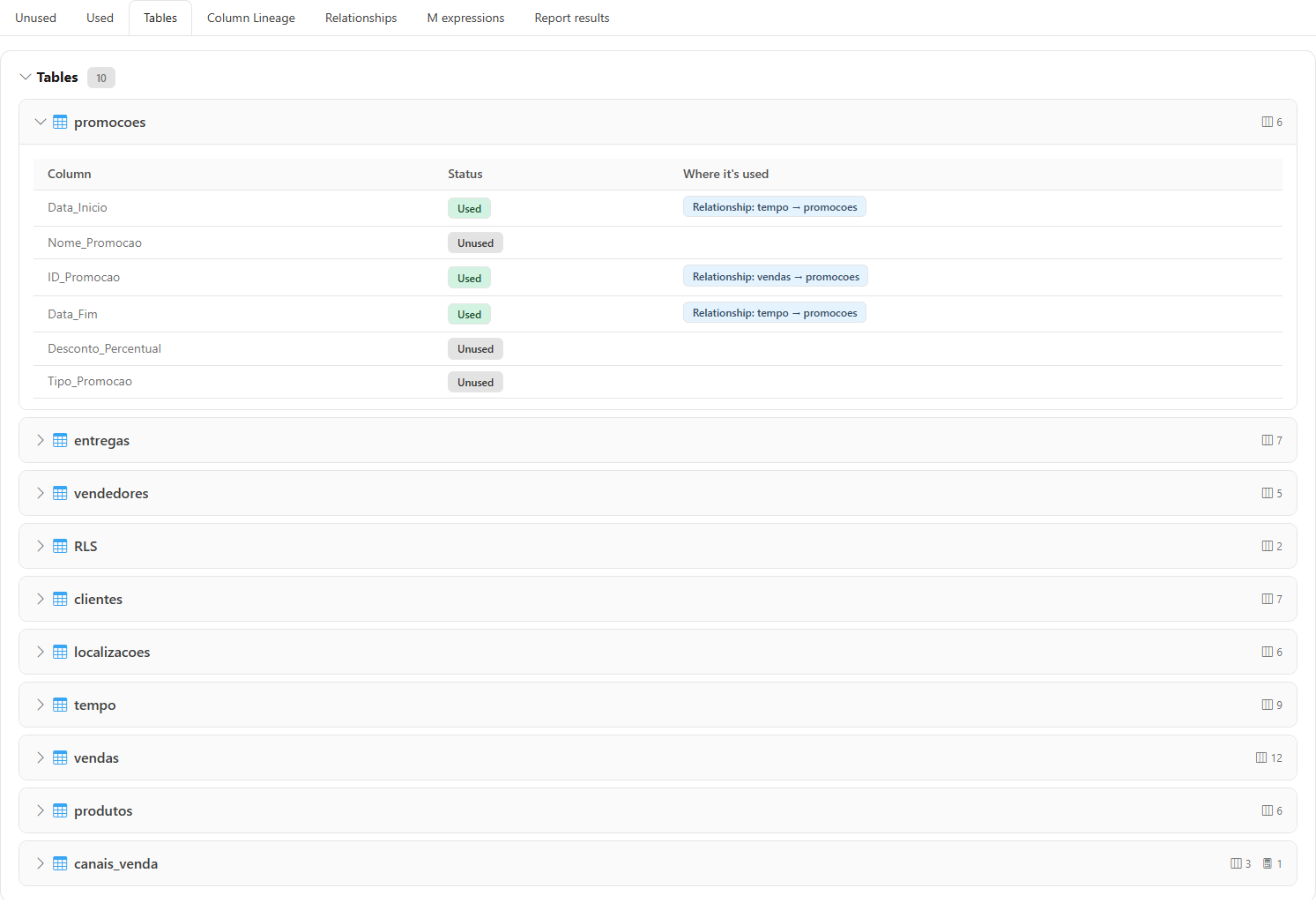Click the table icon beside localizacoes
This screenshot has width=1316, height=903.
click(x=60, y=652)
